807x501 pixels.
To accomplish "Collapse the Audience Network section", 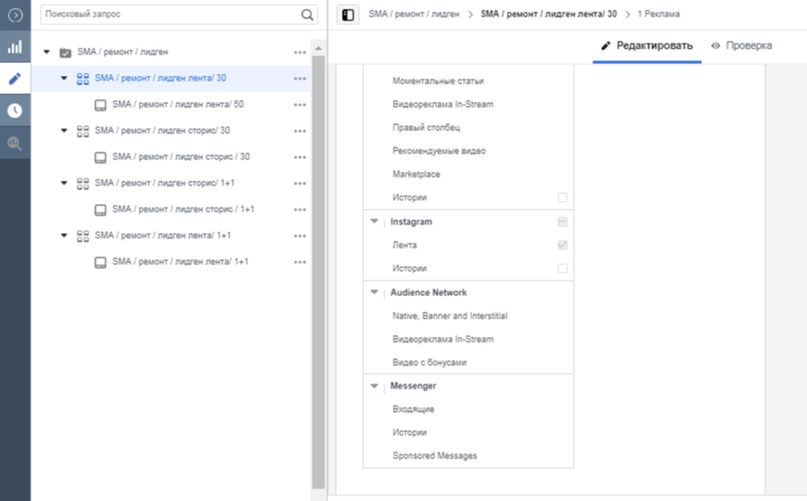I will (375, 293).
